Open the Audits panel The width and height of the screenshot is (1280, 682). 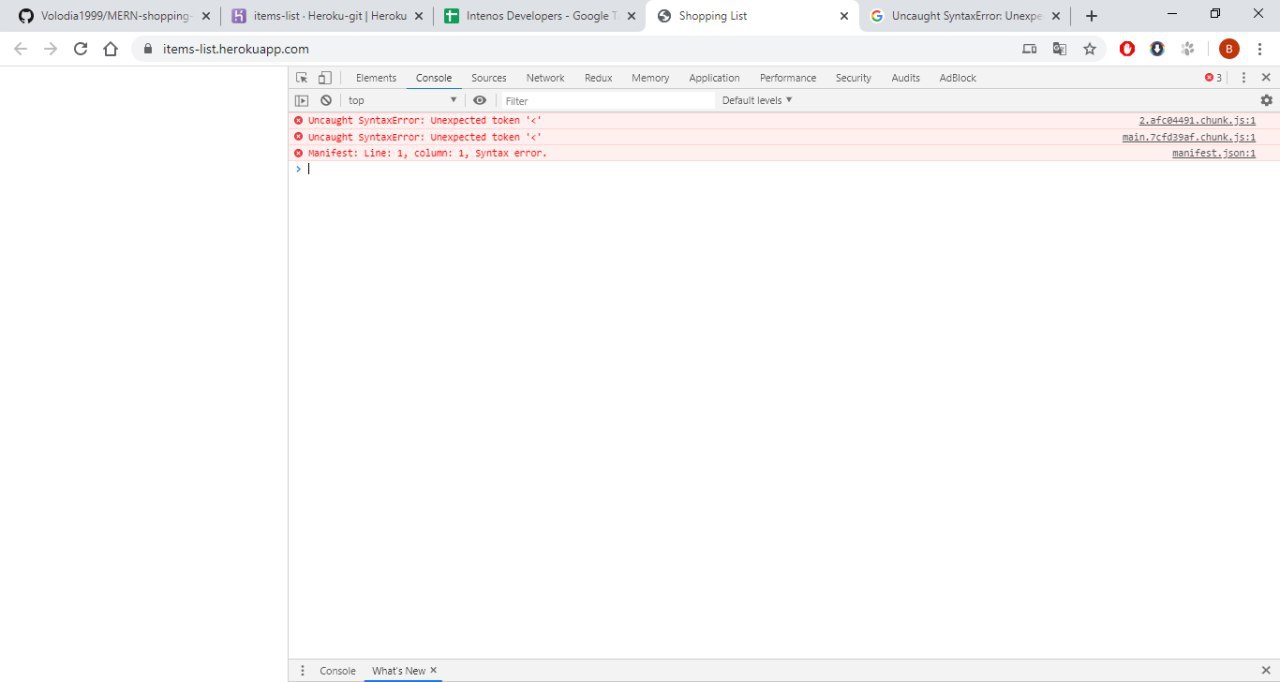coord(906,78)
